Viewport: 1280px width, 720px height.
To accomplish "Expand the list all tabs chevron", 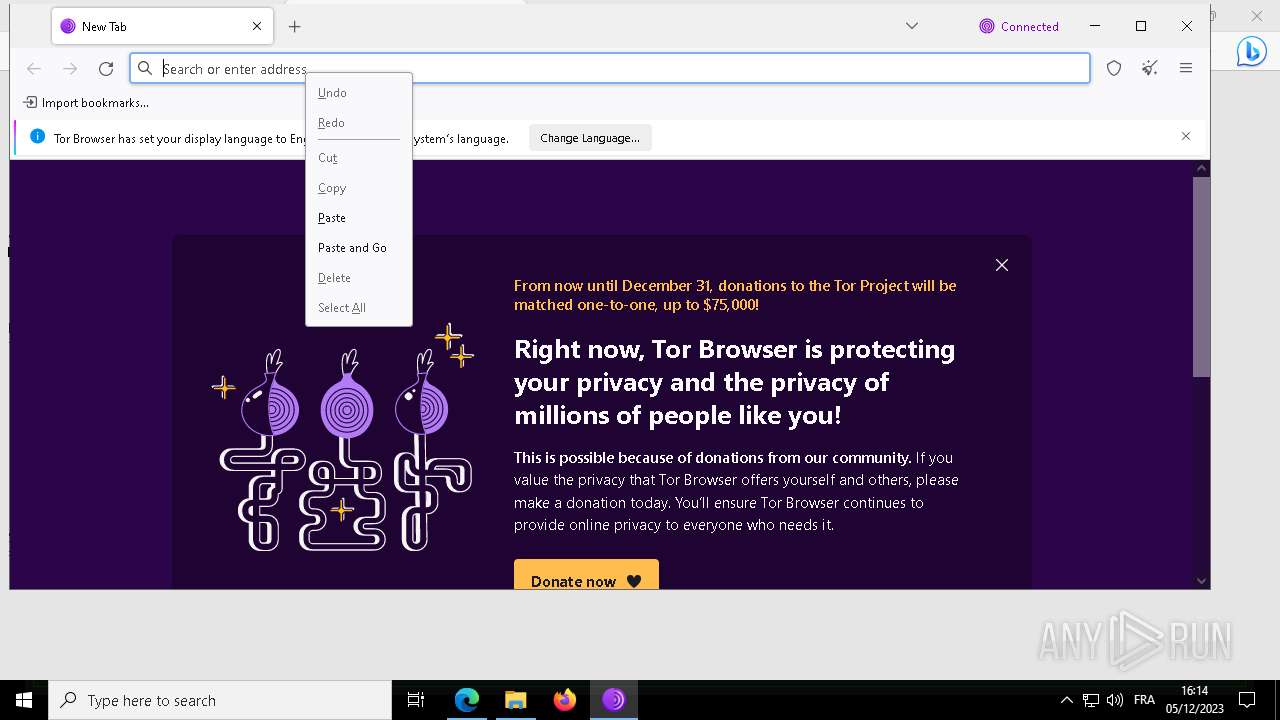I will click(x=912, y=26).
